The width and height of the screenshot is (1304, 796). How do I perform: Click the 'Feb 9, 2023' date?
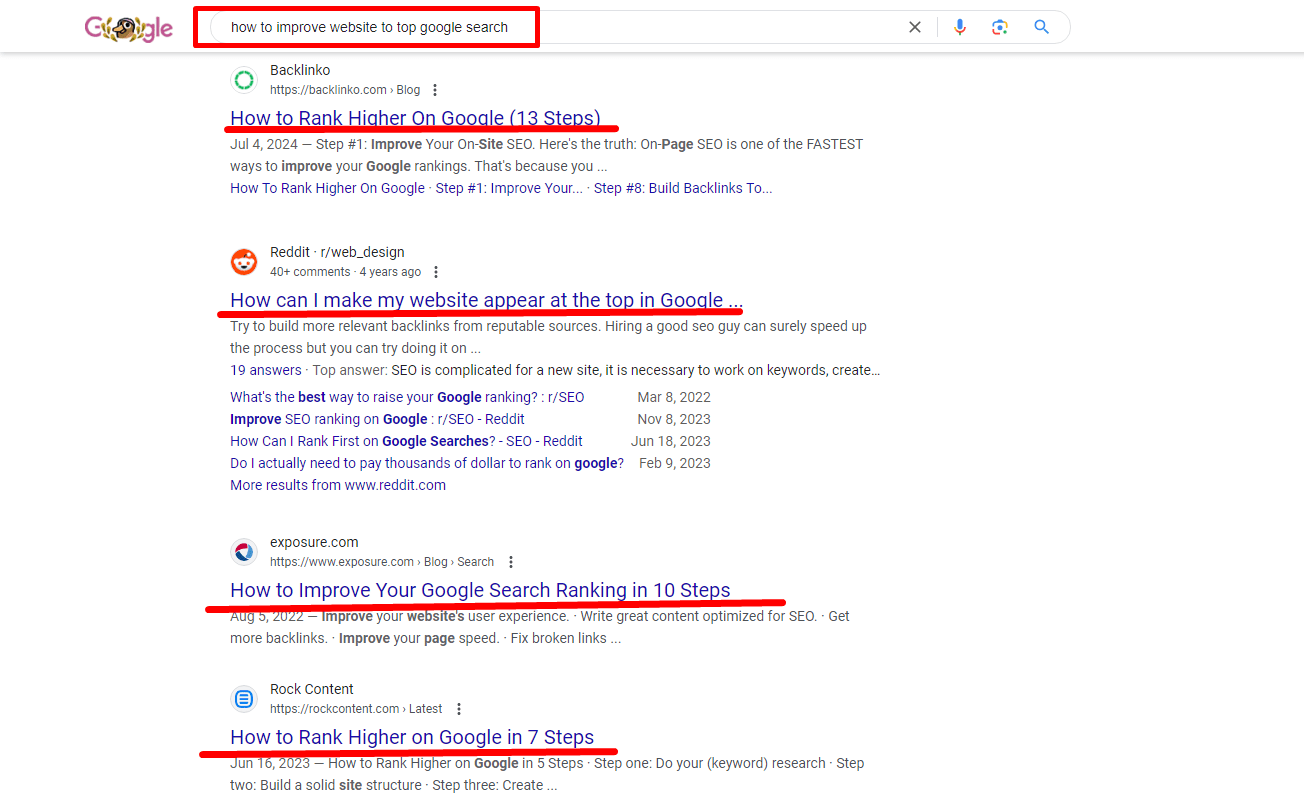[675, 463]
